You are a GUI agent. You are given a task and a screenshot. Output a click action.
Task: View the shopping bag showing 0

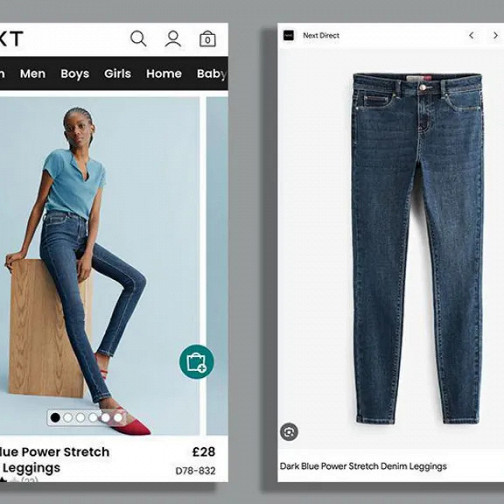(207, 39)
